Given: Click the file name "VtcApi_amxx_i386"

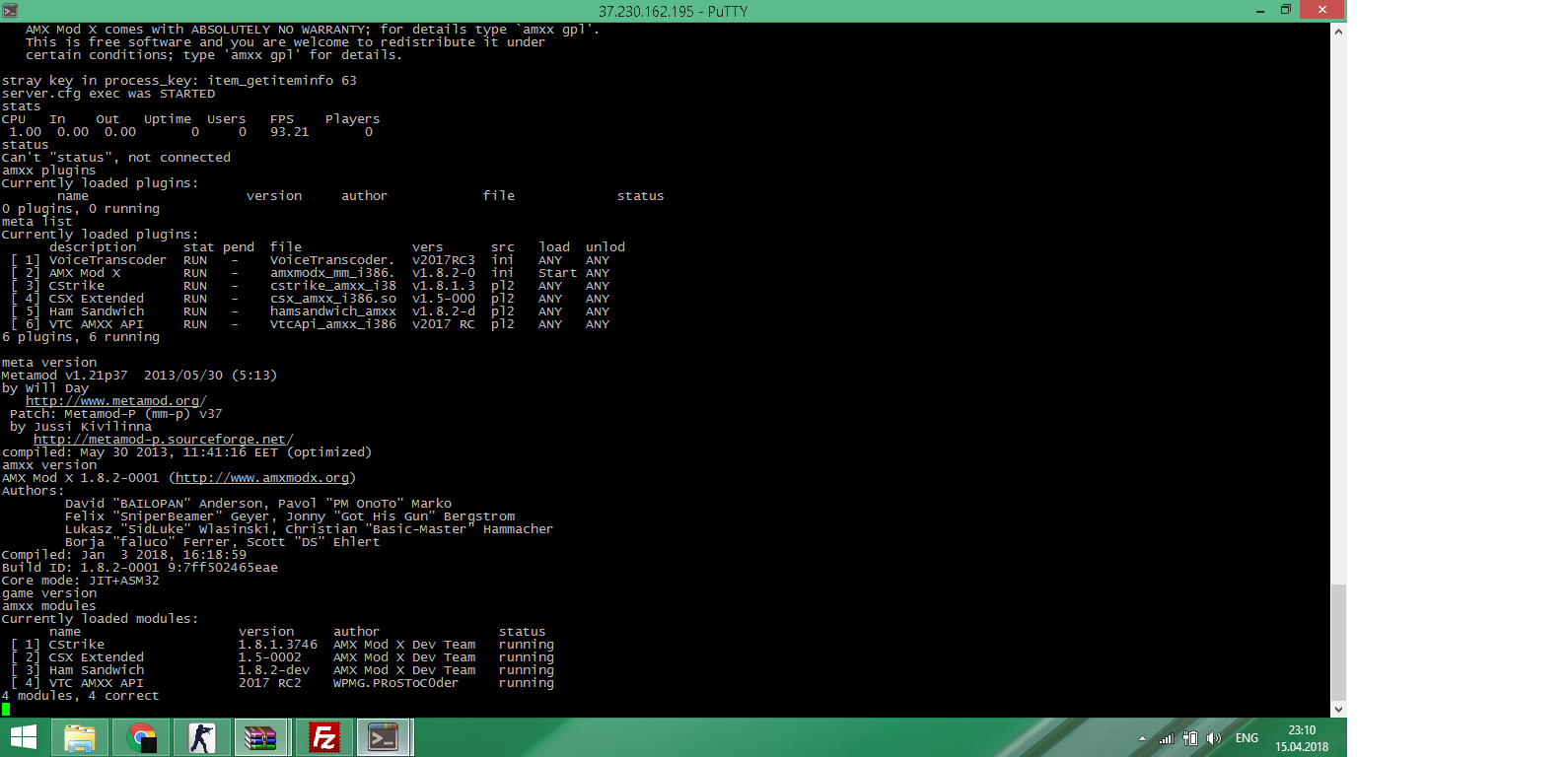Looking at the screenshot, I should pyautogui.click(x=333, y=324).
